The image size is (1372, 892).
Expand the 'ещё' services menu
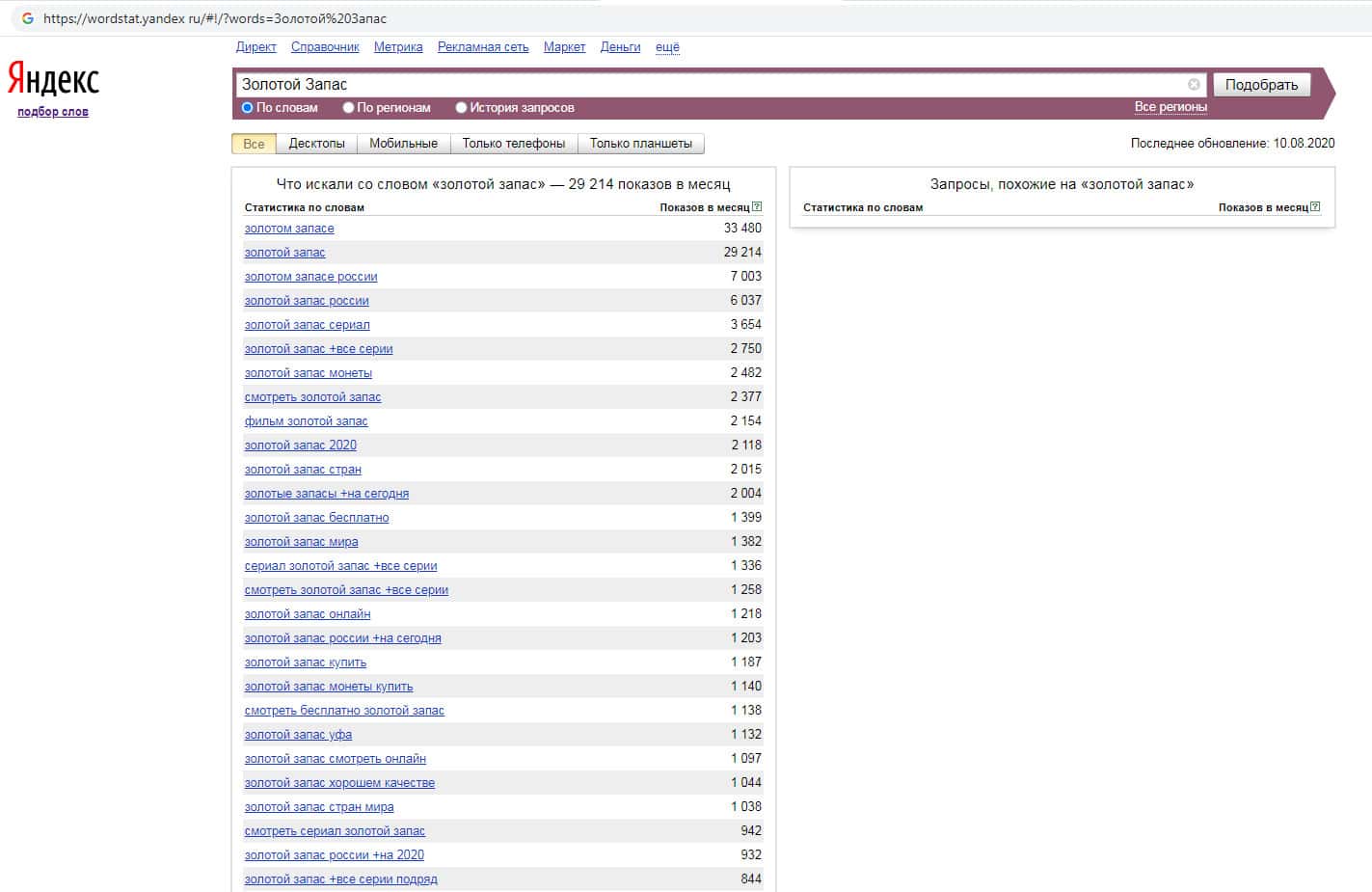click(667, 47)
